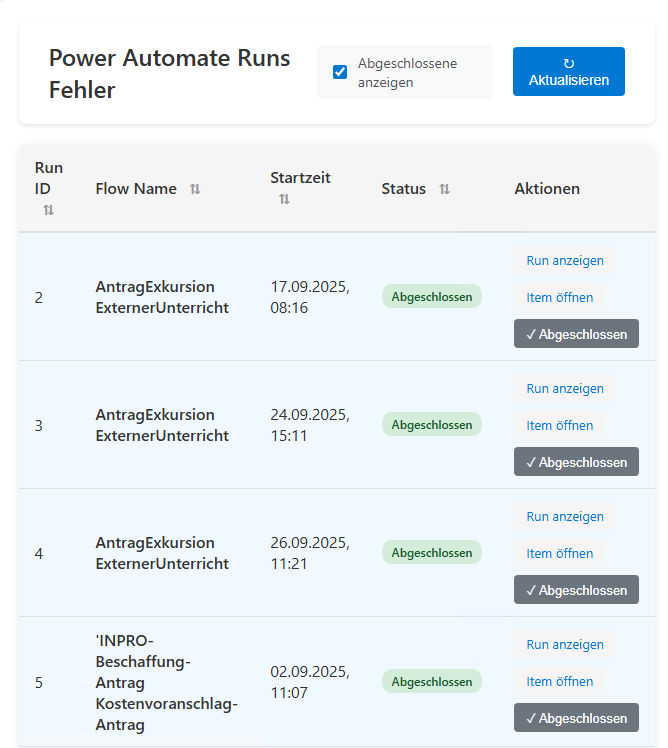Click Run ID cell with value 4

click(x=39, y=553)
